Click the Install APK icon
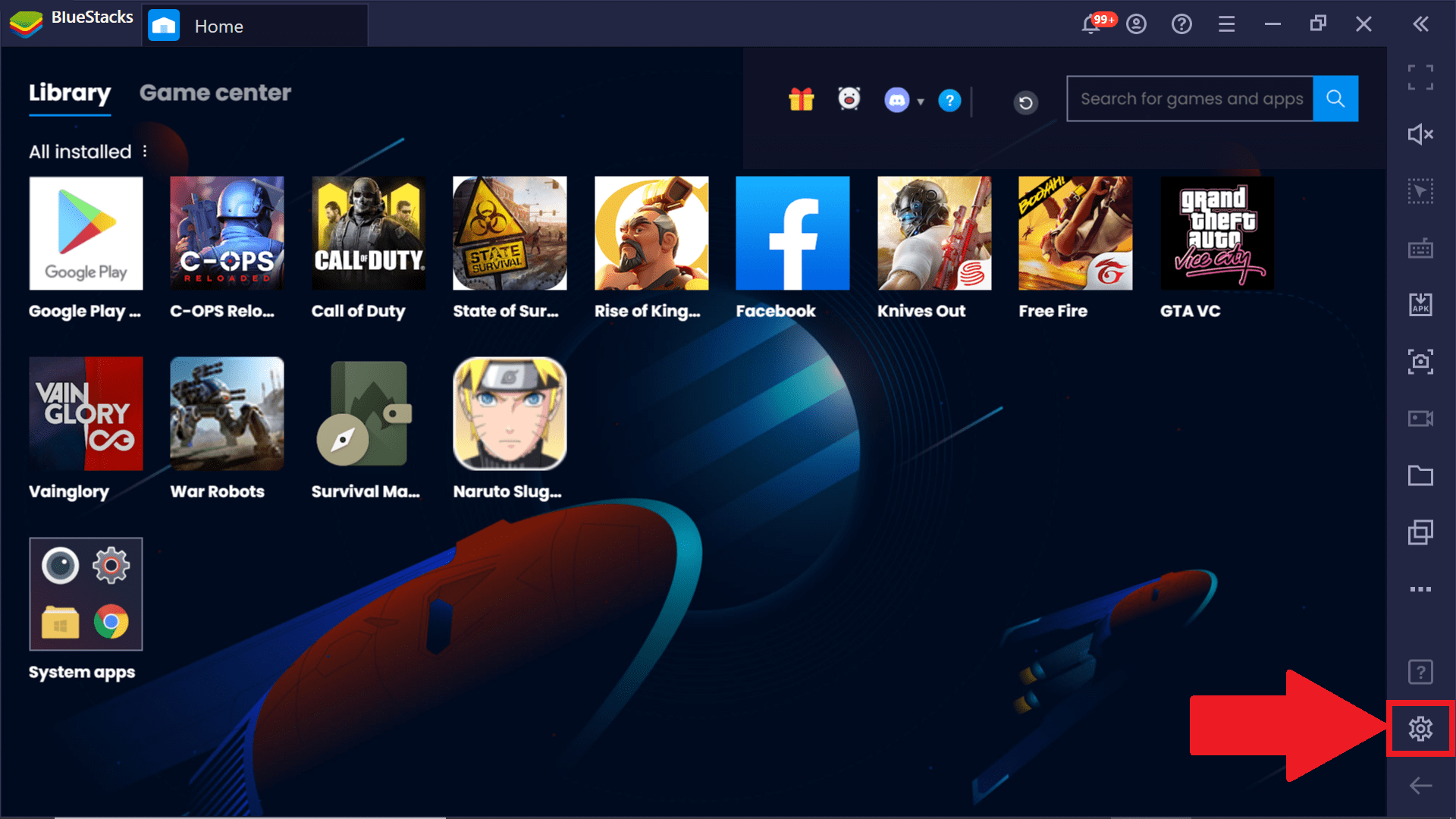The height and width of the screenshot is (819, 1456). pos(1420,305)
